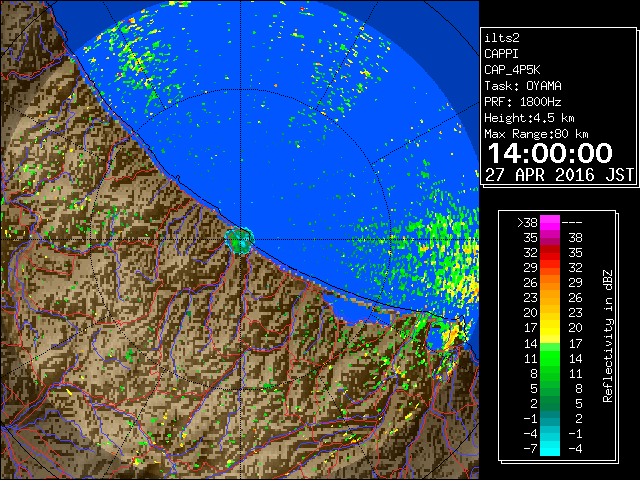Image resolution: width=640 pixels, height=480 pixels.
Task: Click the 'Max Range:80 km' line
Action: click(536, 134)
